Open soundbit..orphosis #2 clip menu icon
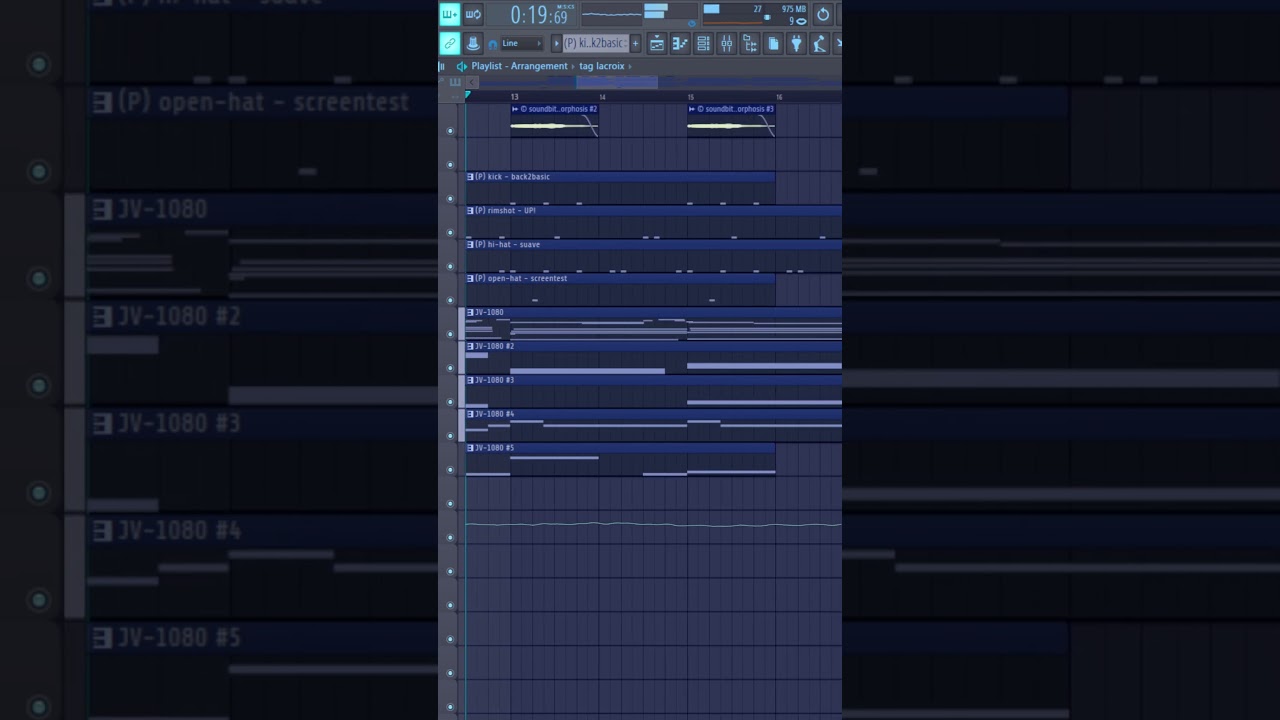The height and width of the screenshot is (720, 1280). (515, 109)
